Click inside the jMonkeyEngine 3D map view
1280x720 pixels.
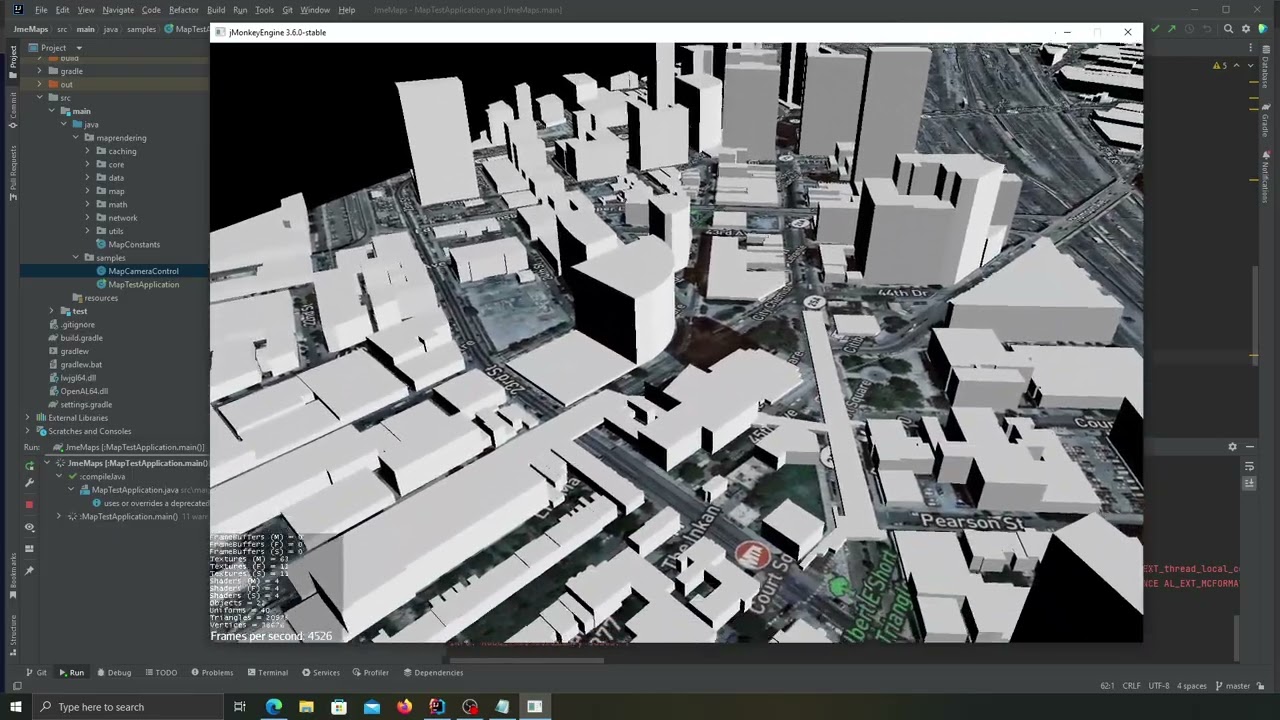[676, 340]
